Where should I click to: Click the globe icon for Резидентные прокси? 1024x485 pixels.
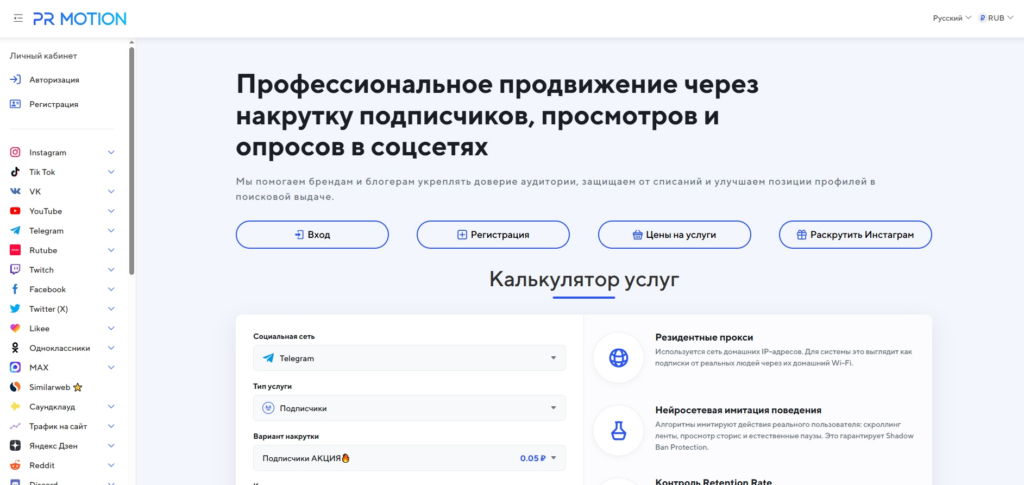point(618,358)
